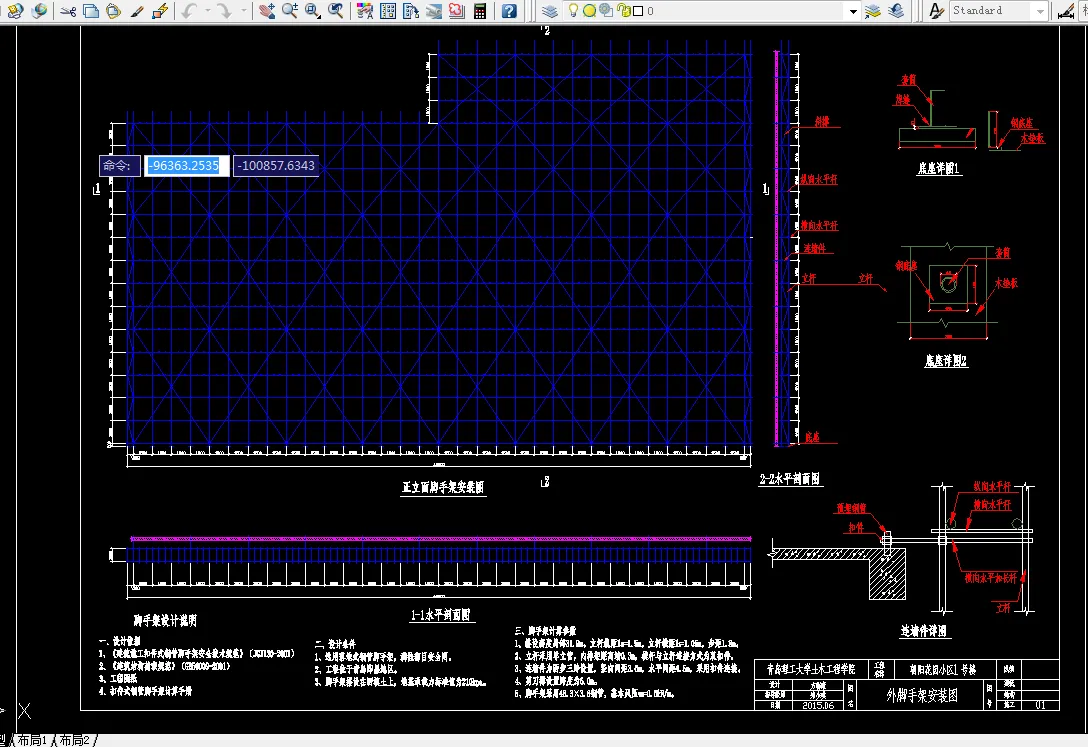Click Make Object's Layer Current icon
Screen dimensions: 1088x747
(874, 10)
